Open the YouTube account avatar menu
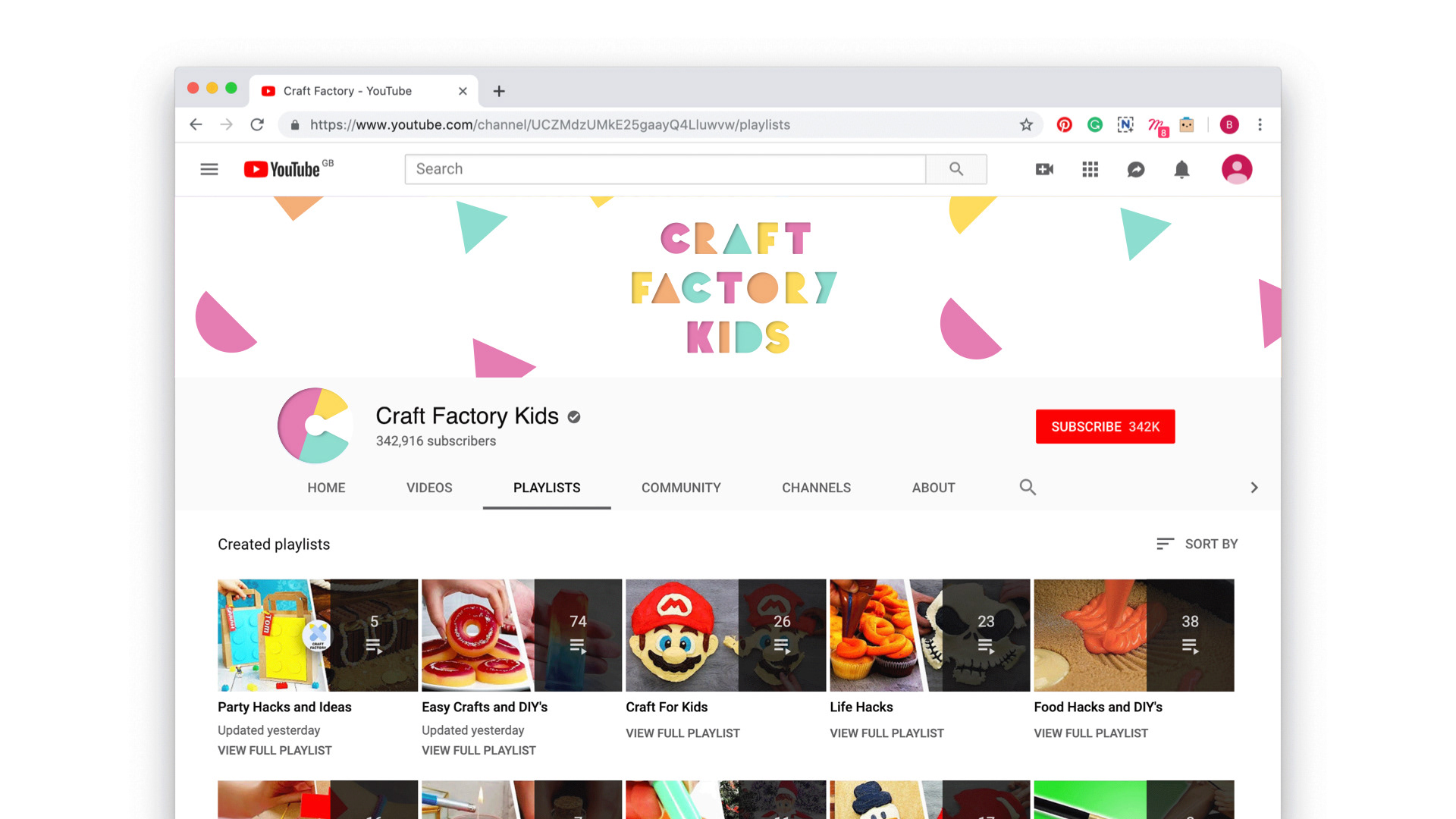The image size is (1456, 819). 1237,169
